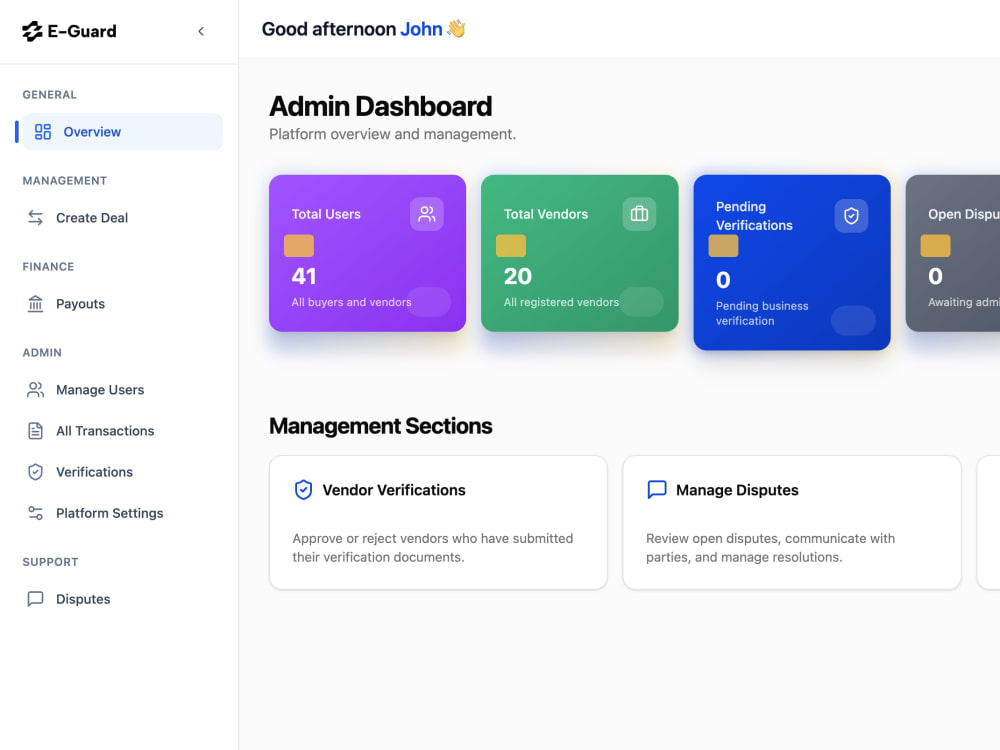Click the '20' vendors count
Image resolution: width=1000 pixels, height=750 pixels.
click(518, 276)
